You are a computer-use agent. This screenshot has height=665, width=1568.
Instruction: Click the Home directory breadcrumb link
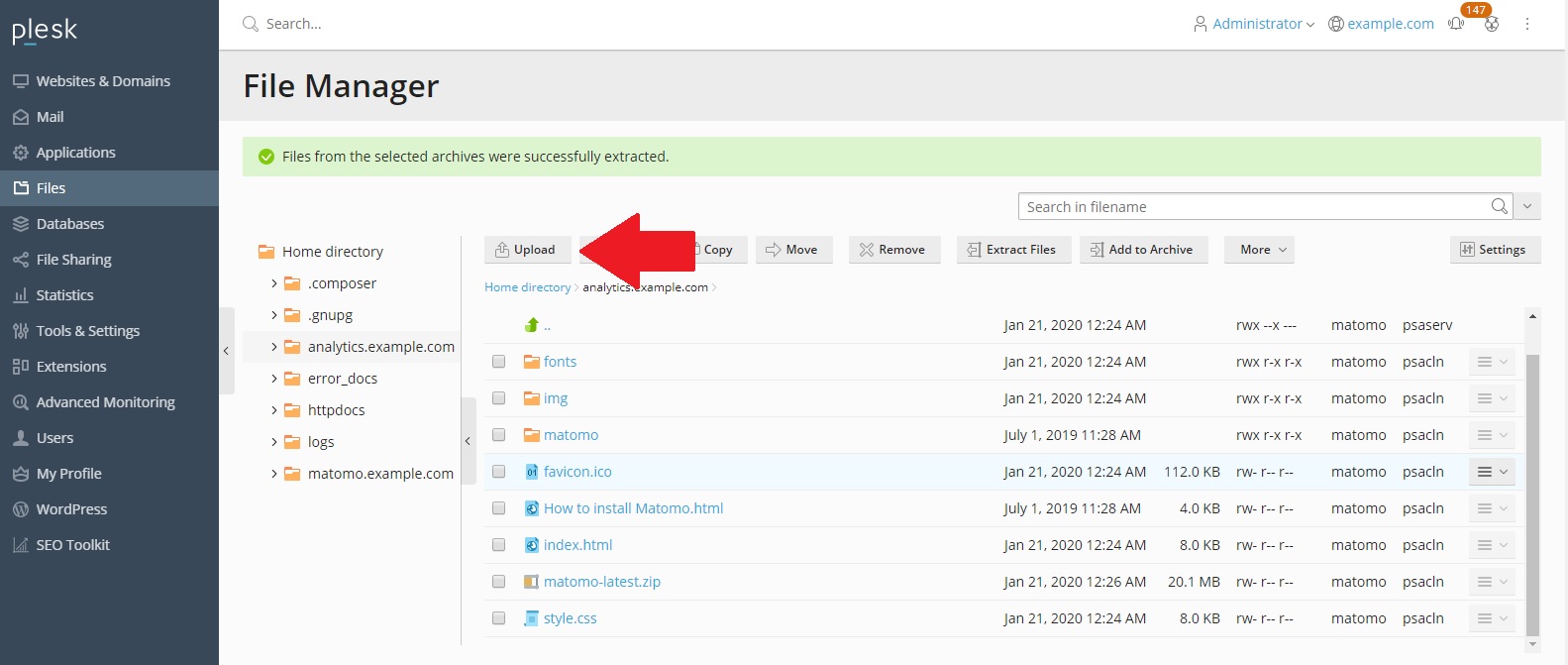(x=527, y=287)
